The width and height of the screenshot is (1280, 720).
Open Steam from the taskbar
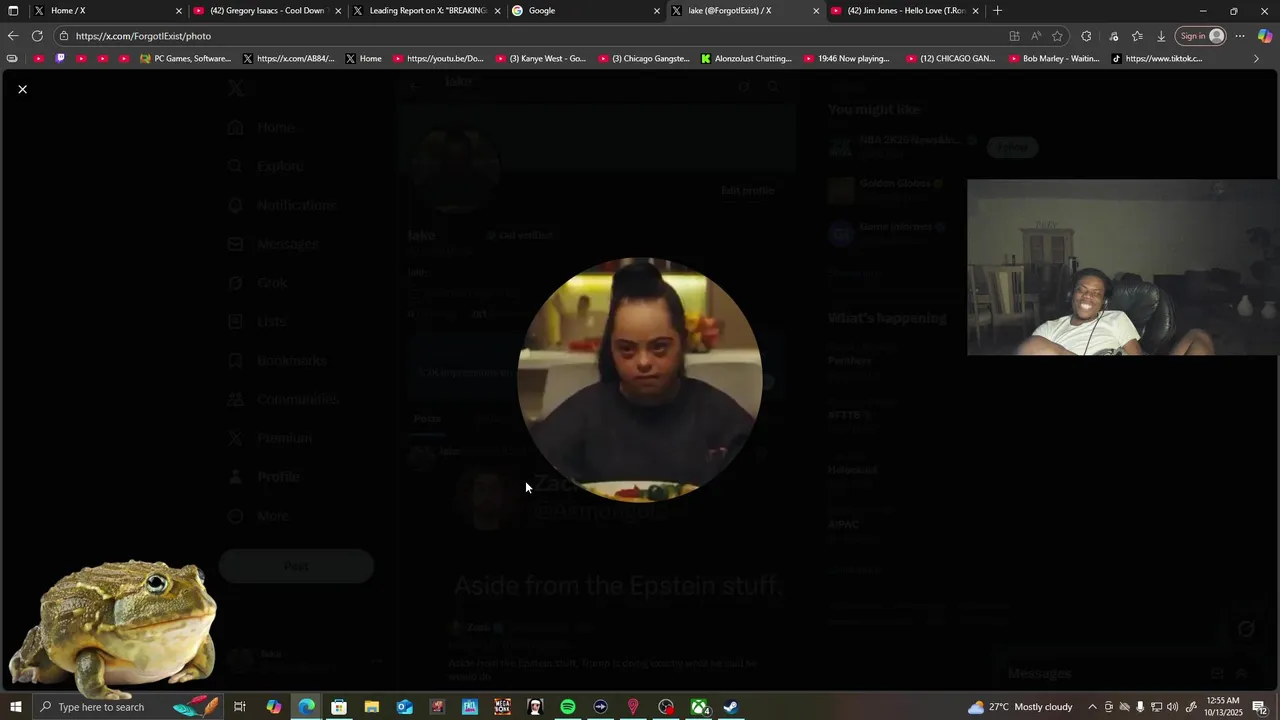[x=732, y=707]
